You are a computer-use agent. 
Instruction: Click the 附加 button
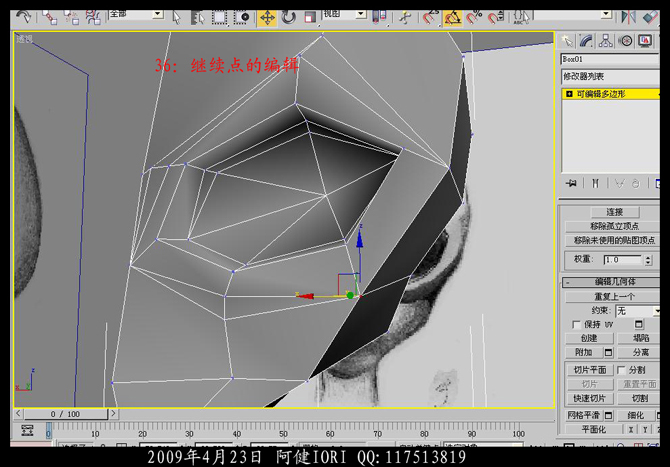click(584, 352)
